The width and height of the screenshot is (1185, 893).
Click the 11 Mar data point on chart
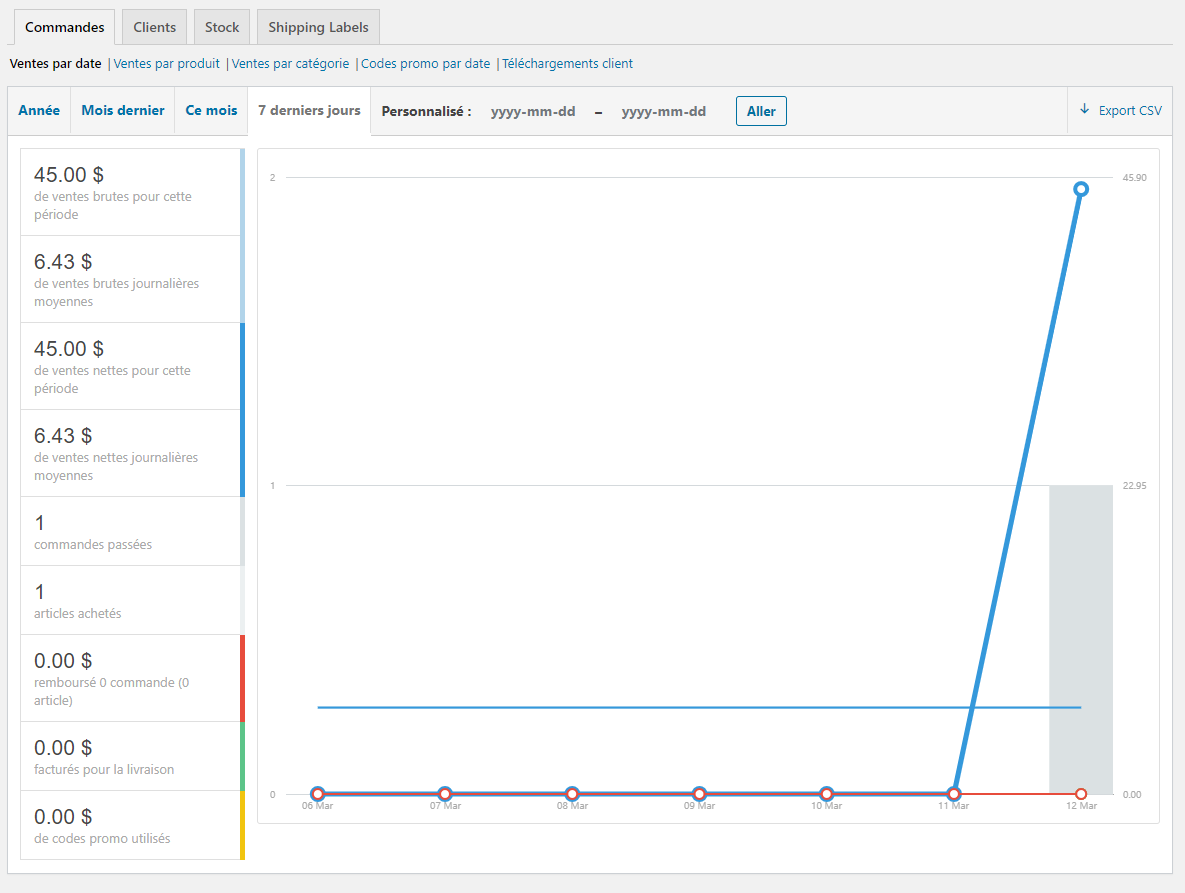pos(954,794)
